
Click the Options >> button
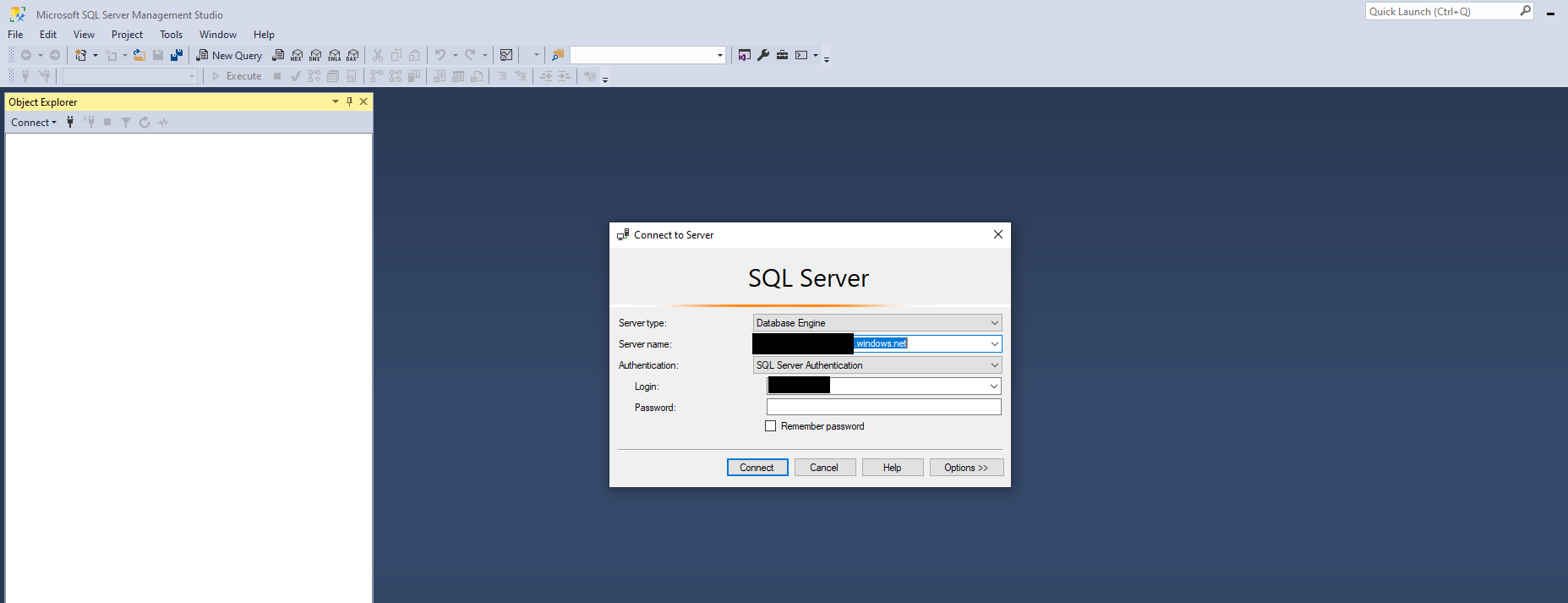click(966, 468)
